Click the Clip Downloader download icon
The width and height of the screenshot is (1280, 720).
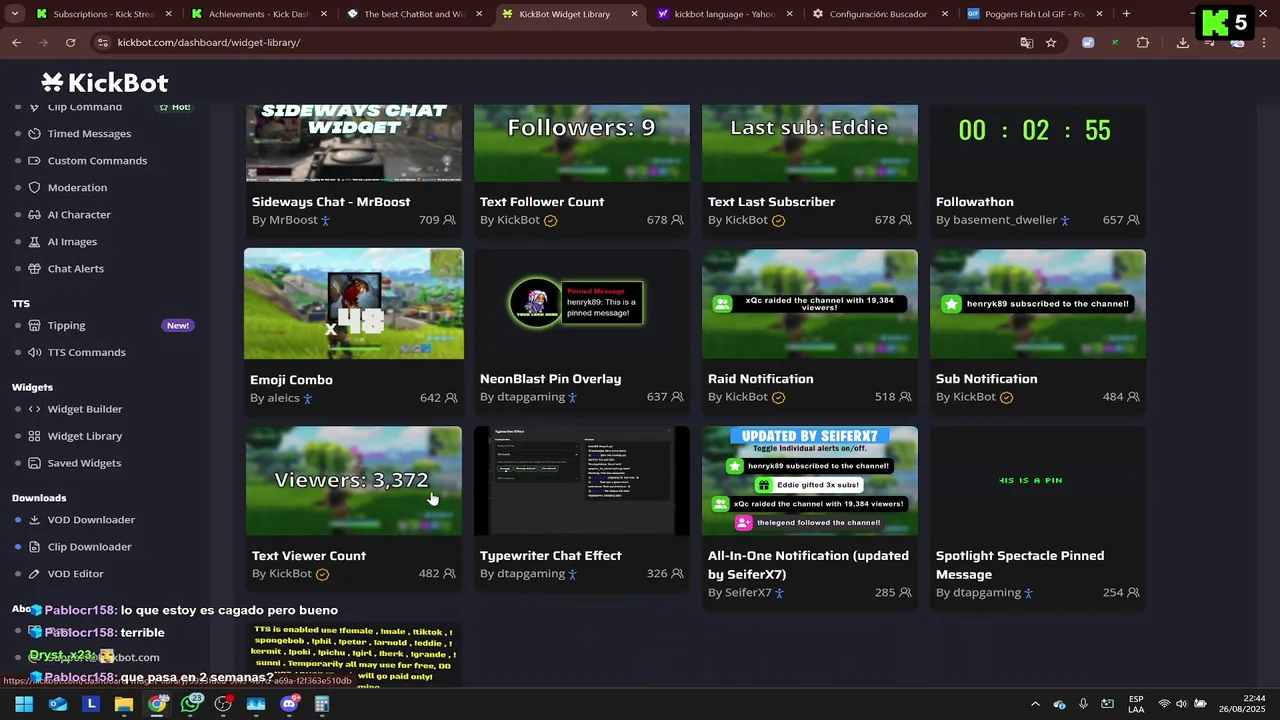pyautogui.click(x=34, y=547)
